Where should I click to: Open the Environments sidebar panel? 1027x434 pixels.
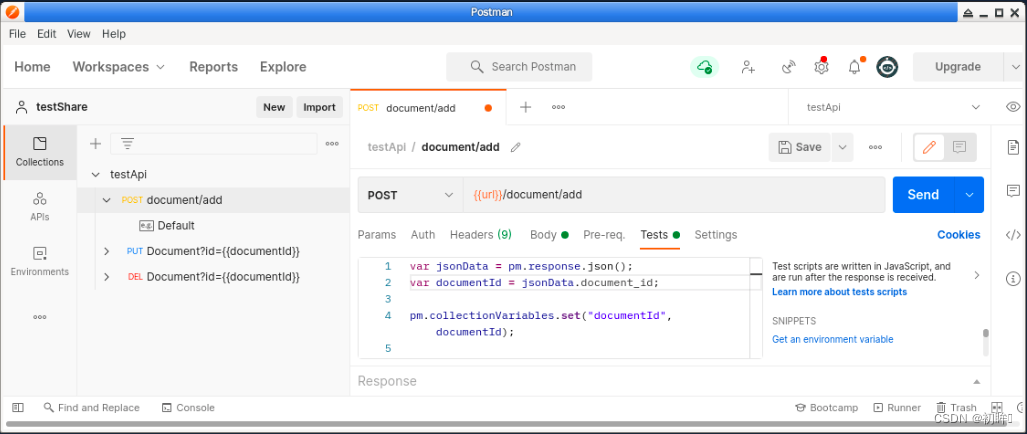40,261
